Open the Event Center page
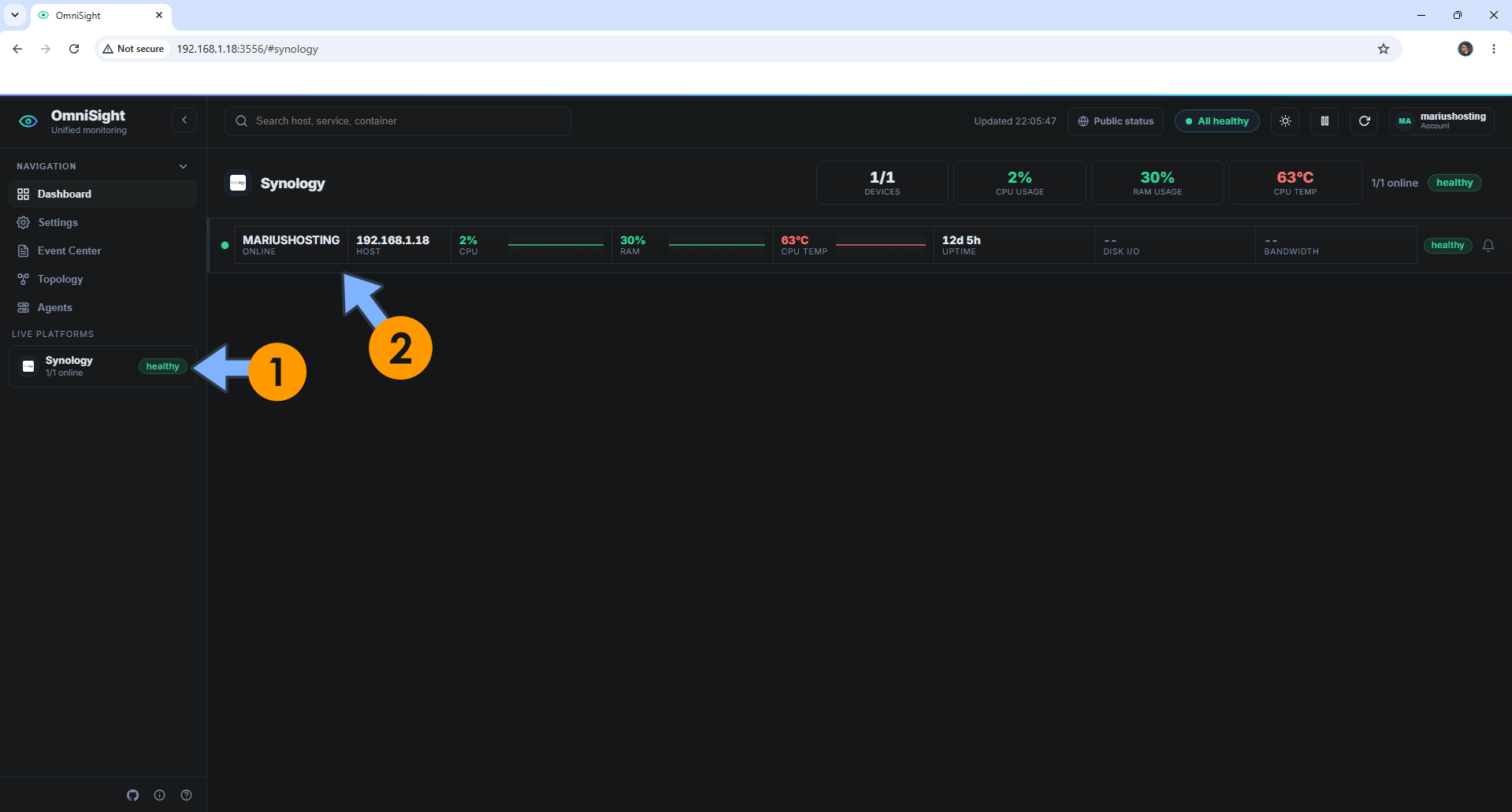 [102, 250]
